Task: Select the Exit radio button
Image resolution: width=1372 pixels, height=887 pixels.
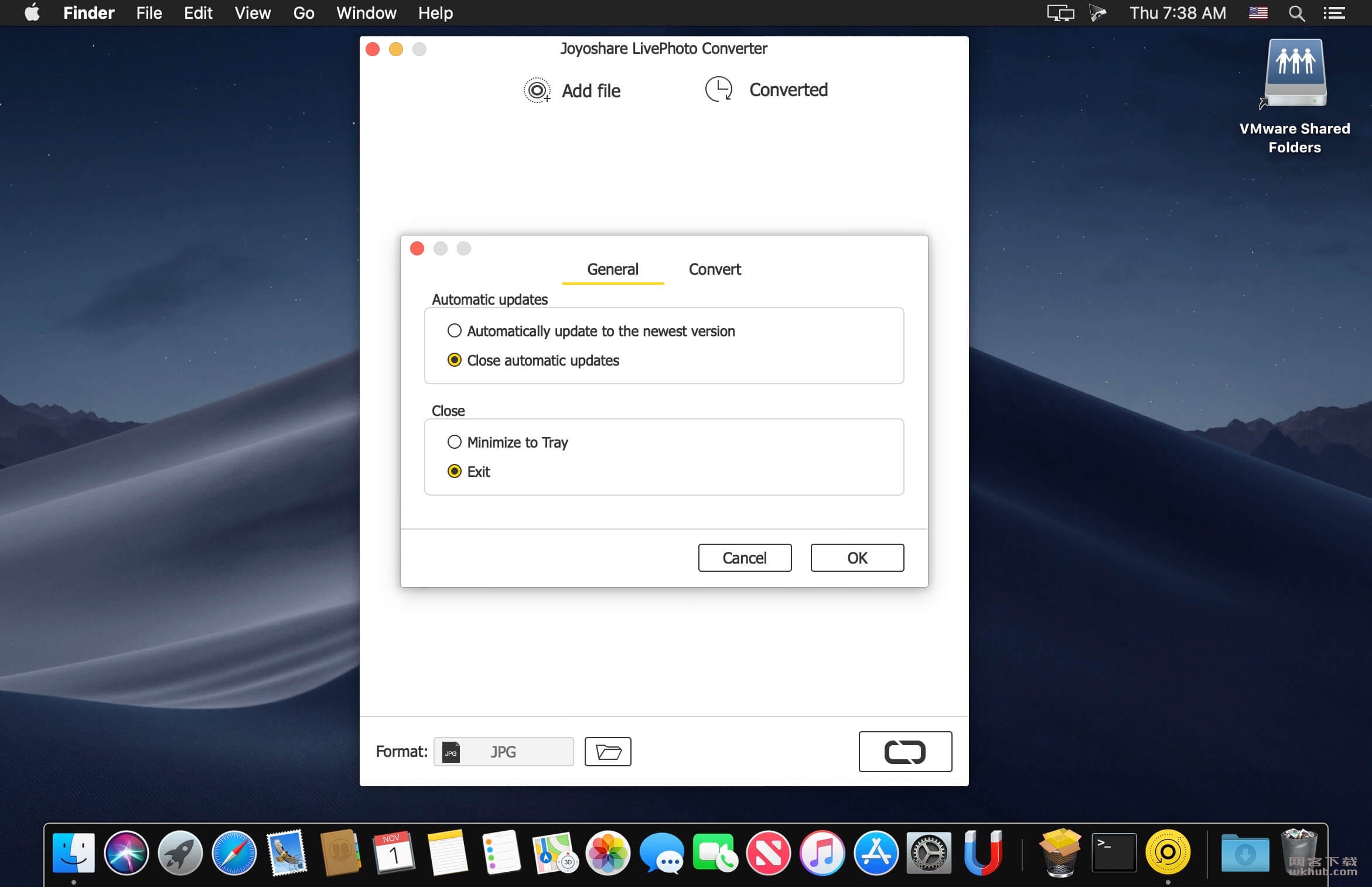Action: (455, 472)
